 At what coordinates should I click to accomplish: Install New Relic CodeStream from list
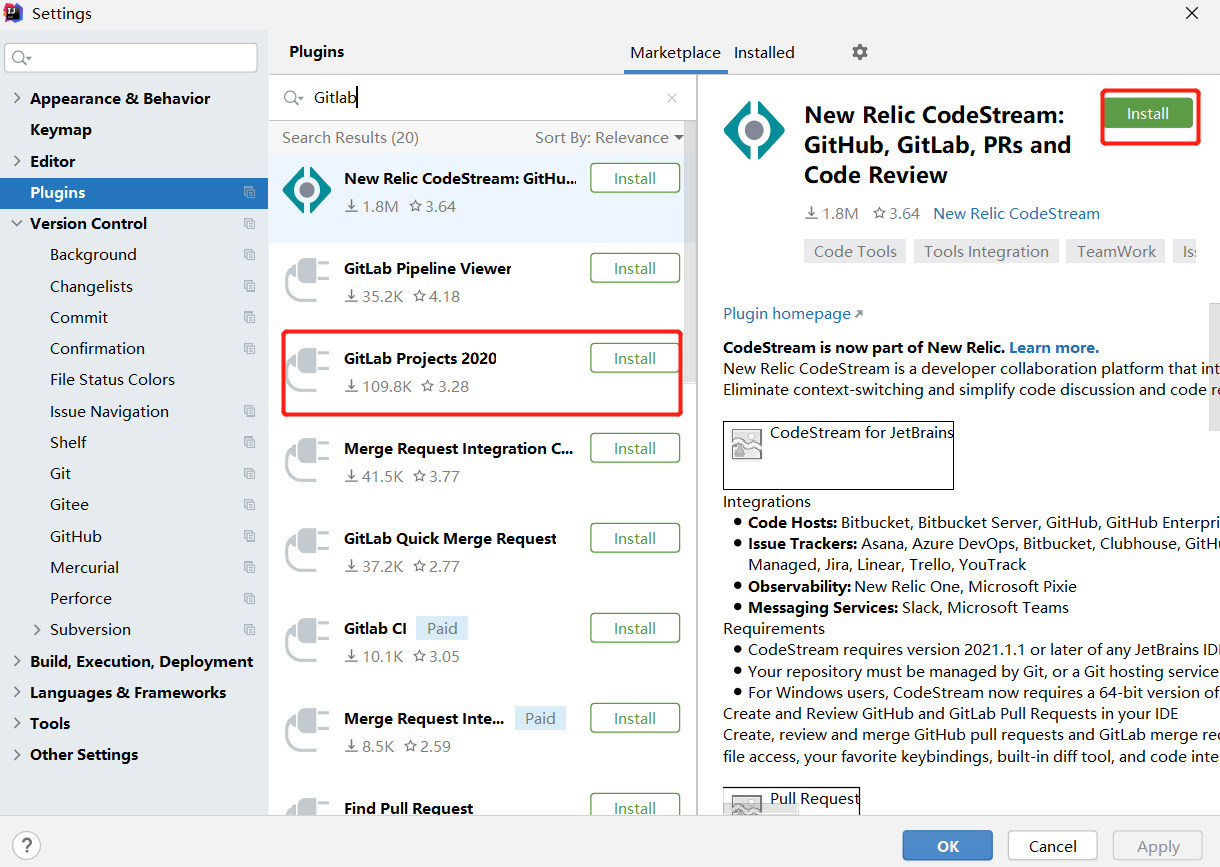point(635,178)
